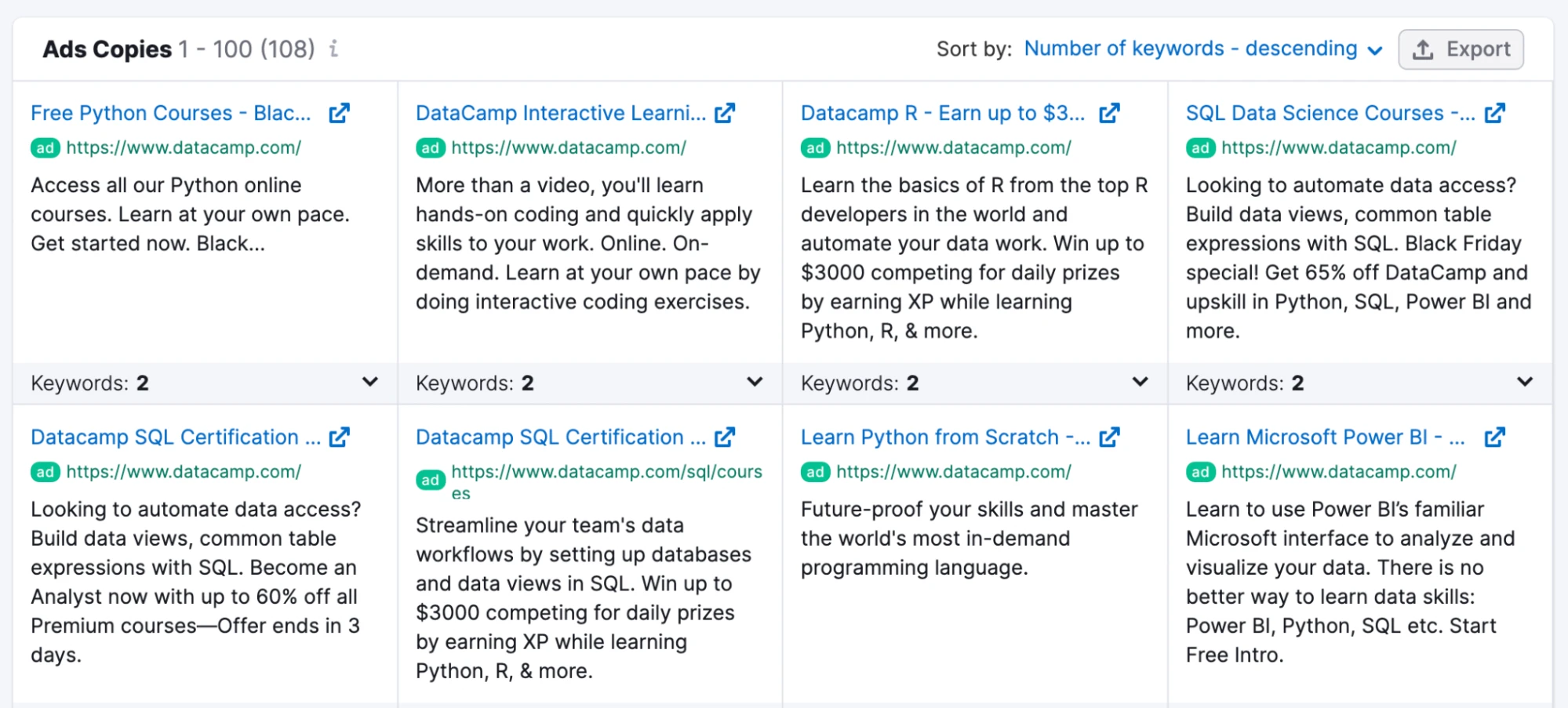Expand keywords under SQL Data Science Courses ad
Screen dimensions: 1568x708
coord(1524,383)
